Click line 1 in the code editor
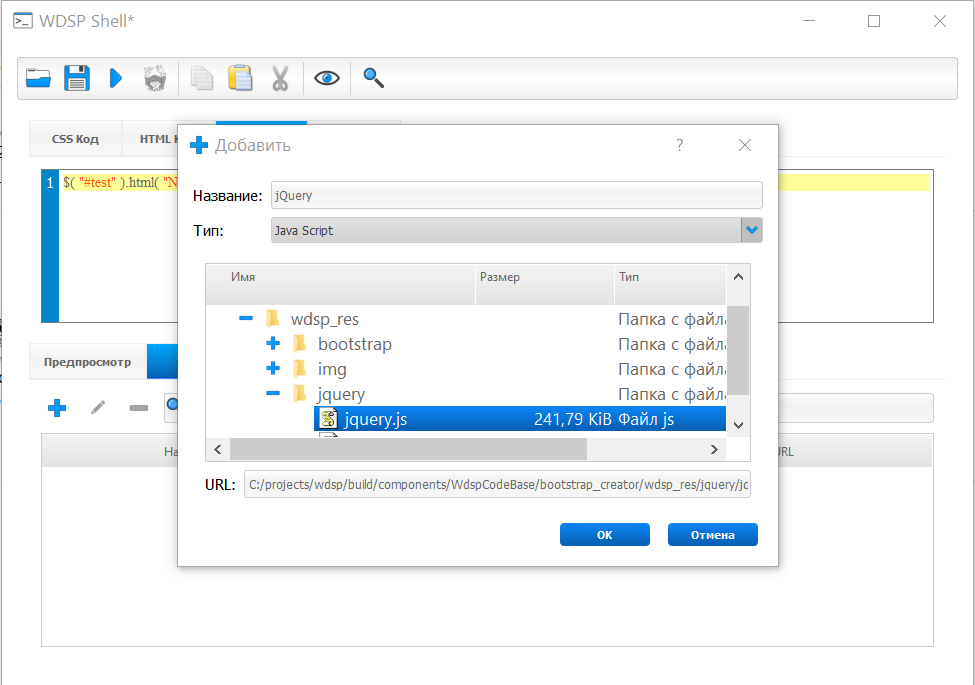This screenshot has height=685, width=975. (x=118, y=183)
